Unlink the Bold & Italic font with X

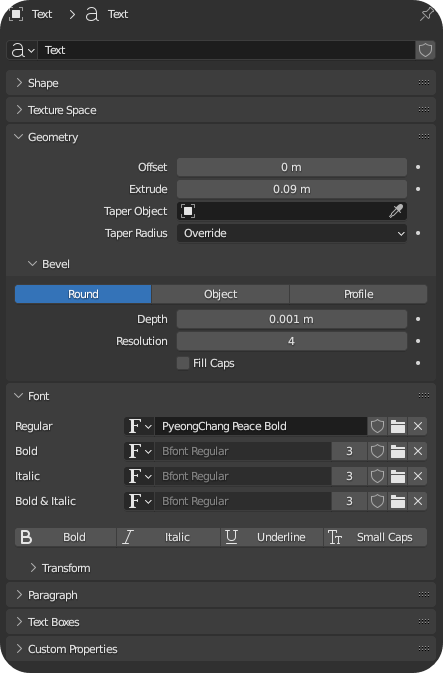coord(418,501)
